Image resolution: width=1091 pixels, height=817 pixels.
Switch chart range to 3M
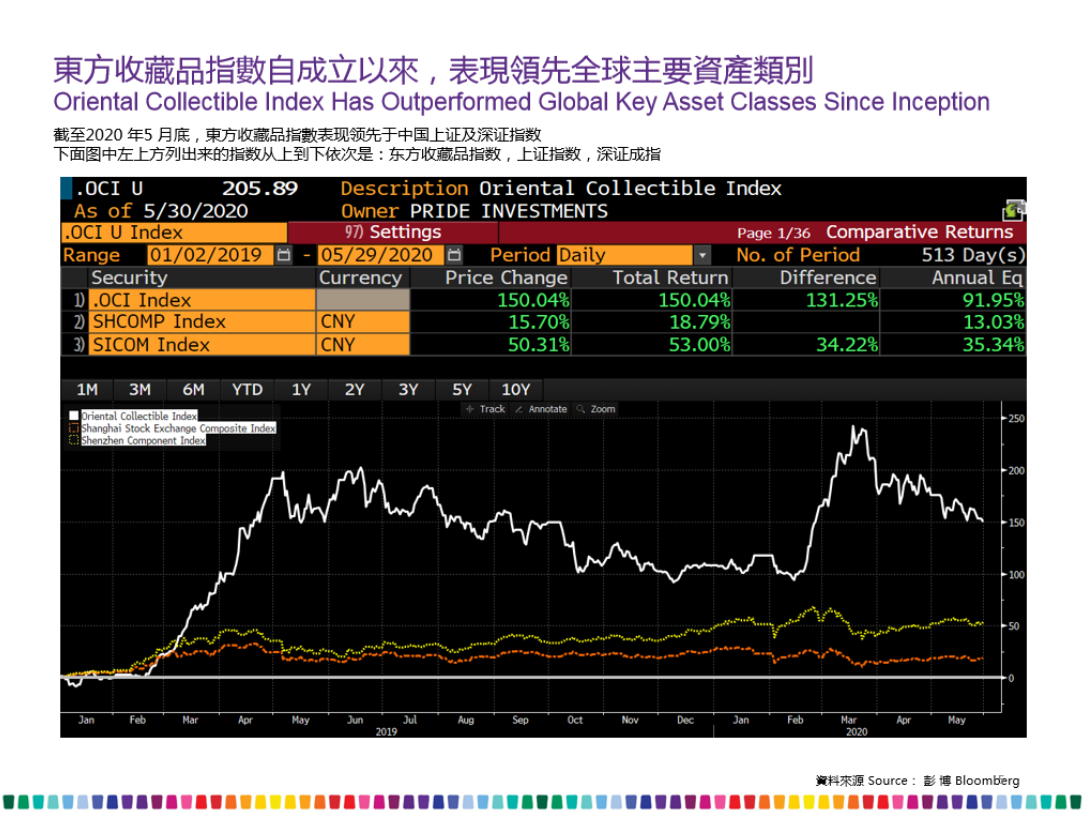140,390
